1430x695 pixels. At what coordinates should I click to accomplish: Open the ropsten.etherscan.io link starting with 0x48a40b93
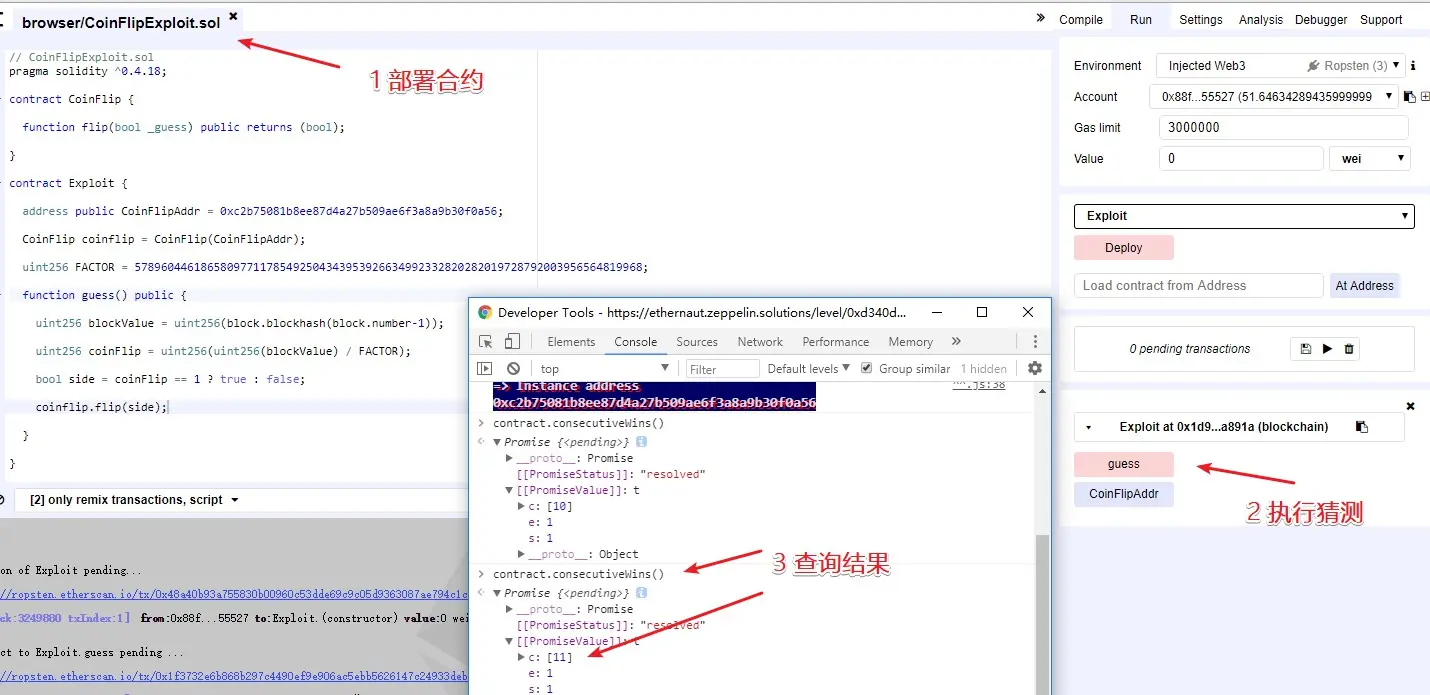pos(234,595)
